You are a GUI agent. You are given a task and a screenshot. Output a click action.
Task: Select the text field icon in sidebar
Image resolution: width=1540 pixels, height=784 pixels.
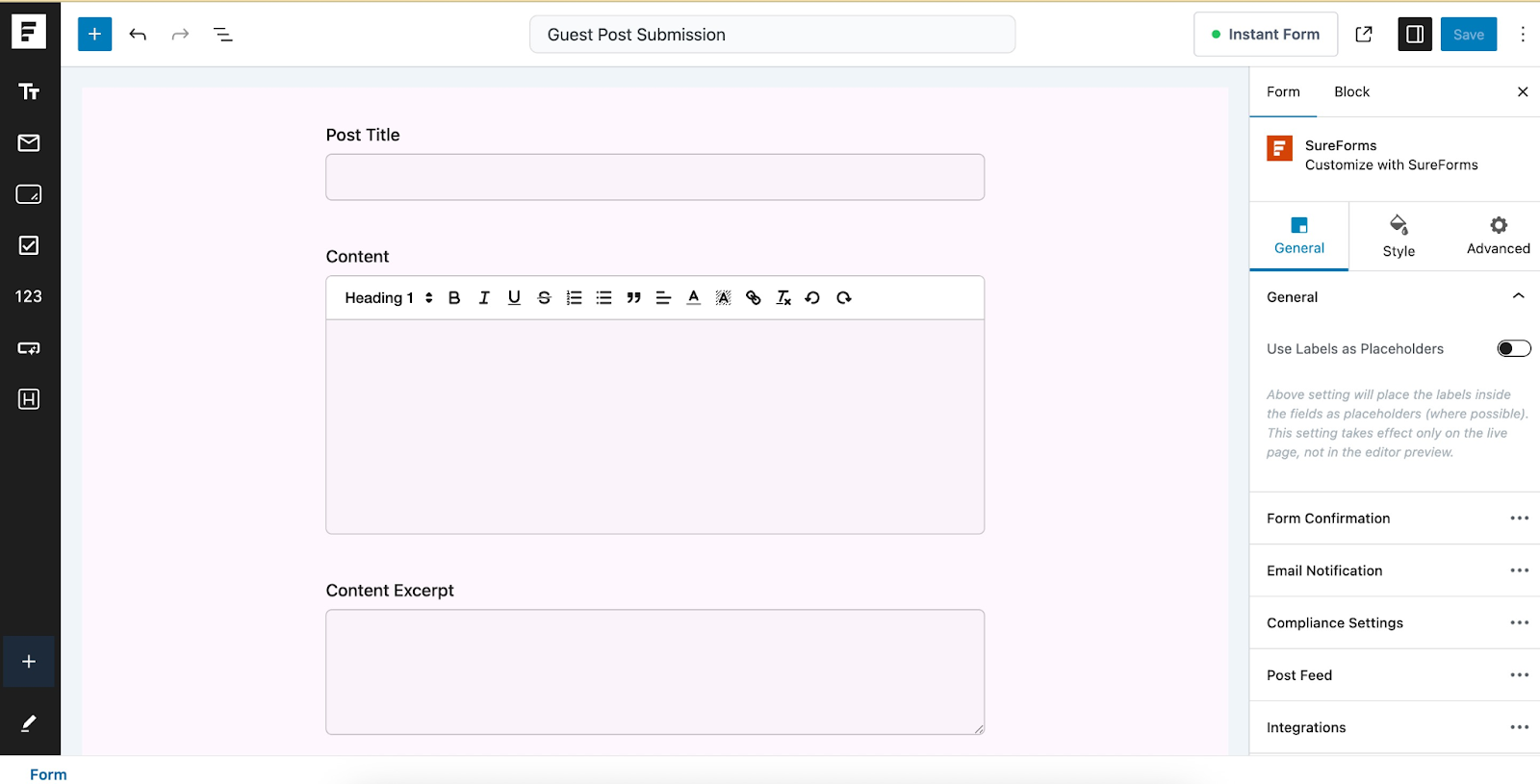coord(29,92)
